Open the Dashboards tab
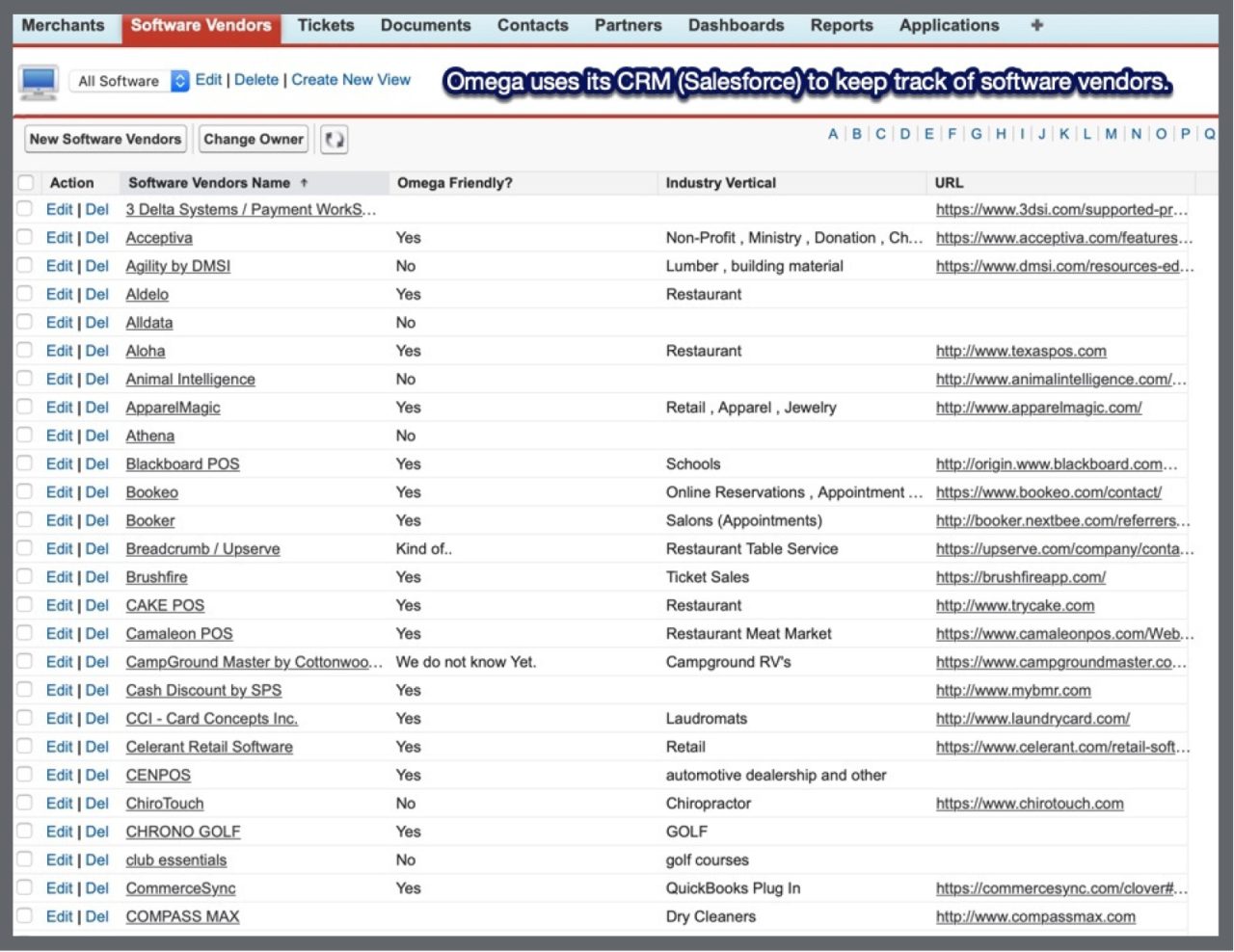Image resolution: width=1234 pixels, height=952 pixels. coord(736,25)
